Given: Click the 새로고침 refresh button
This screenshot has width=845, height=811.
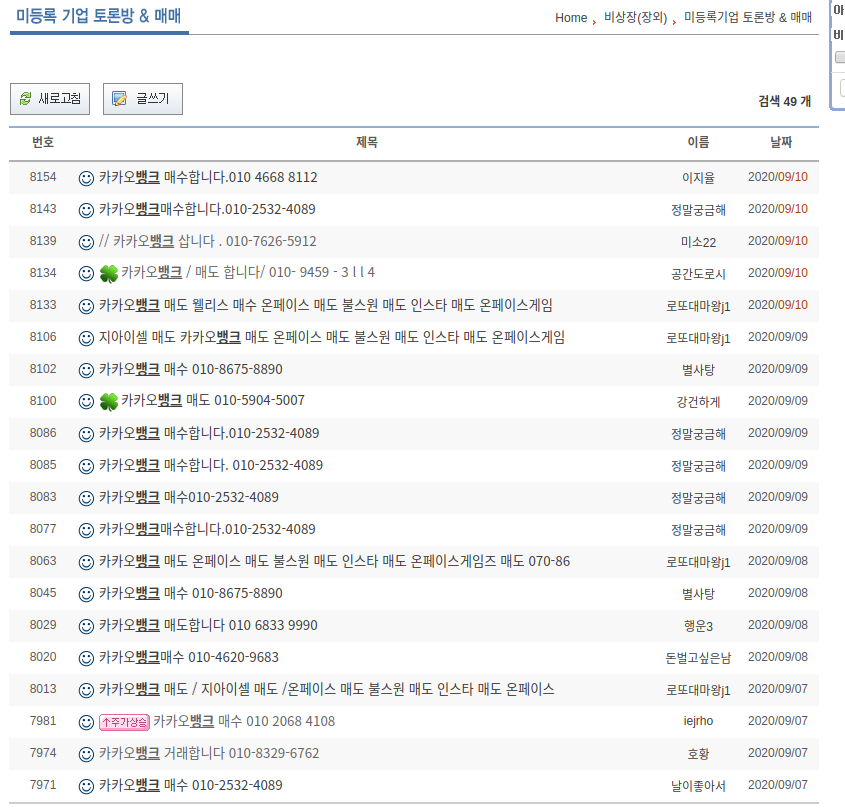Looking at the screenshot, I should pos(50,99).
